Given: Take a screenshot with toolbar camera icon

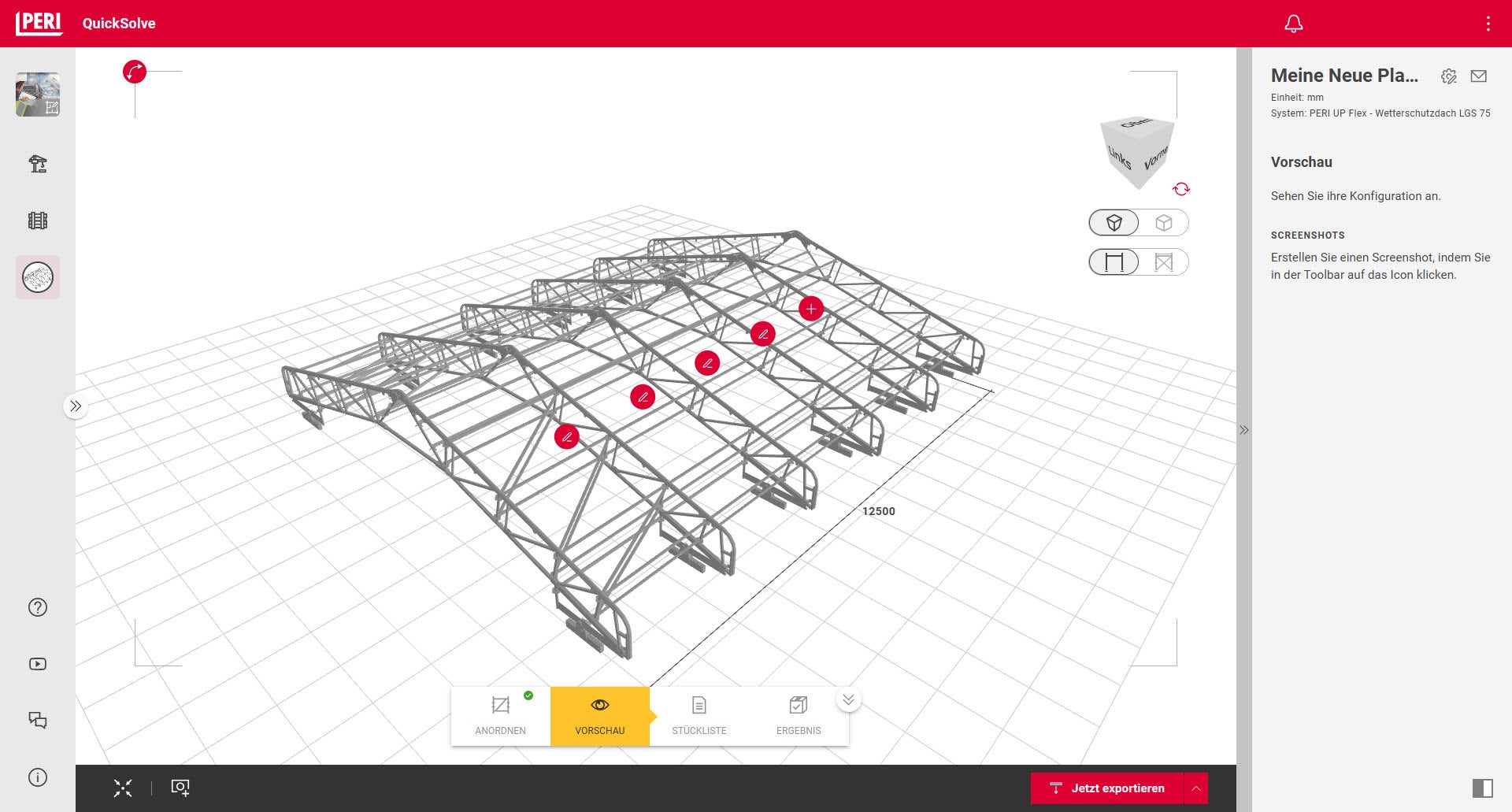Looking at the screenshot, I should pos(180,788).
